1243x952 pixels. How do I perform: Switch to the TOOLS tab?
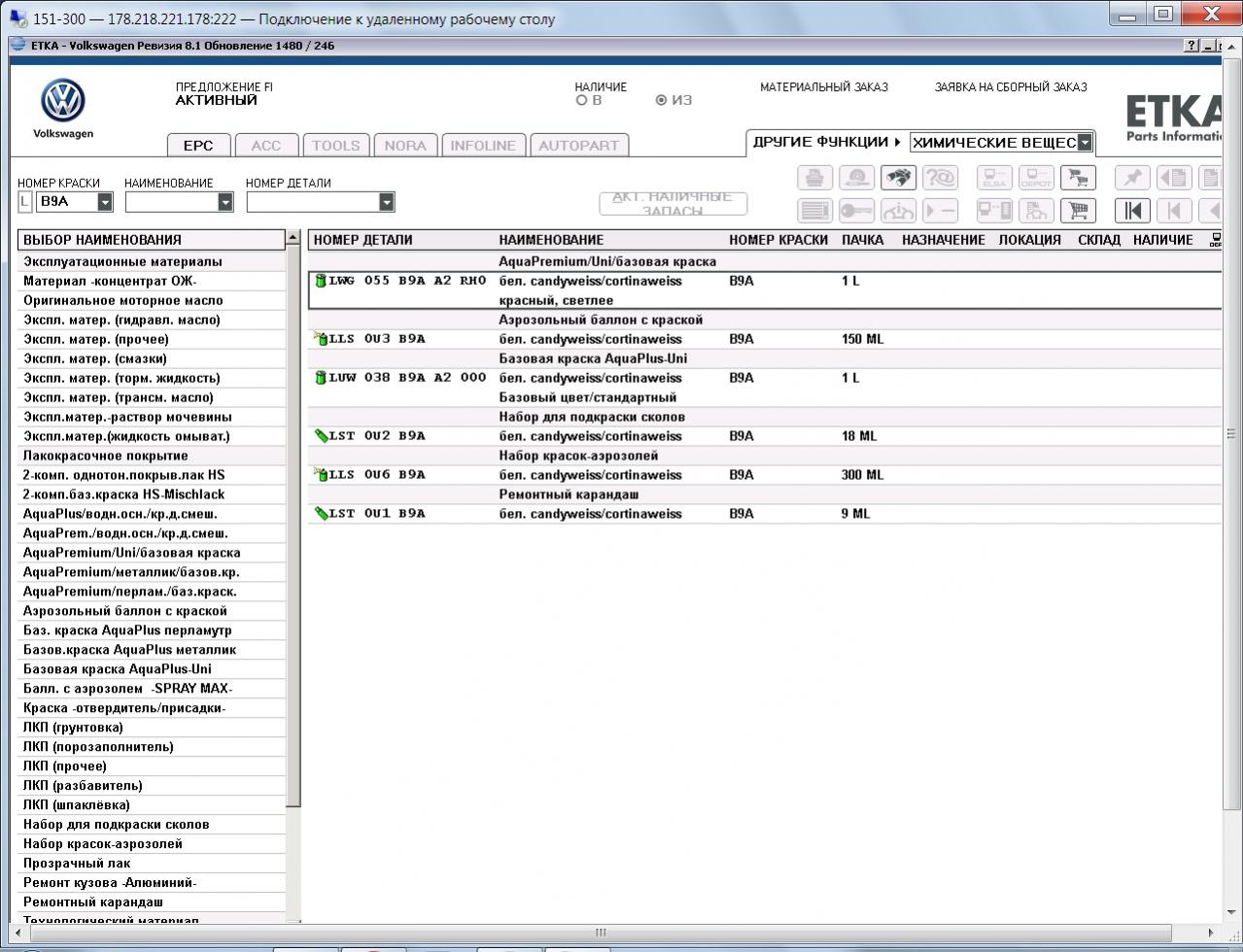point(335,145)
